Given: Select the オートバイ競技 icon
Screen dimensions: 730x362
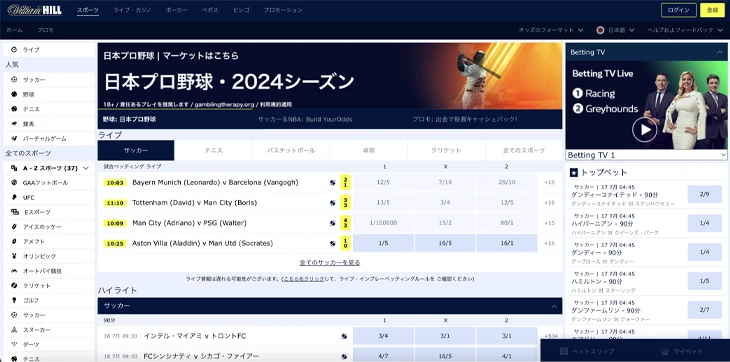Looking at the screenshot, I should coord(14,271).
